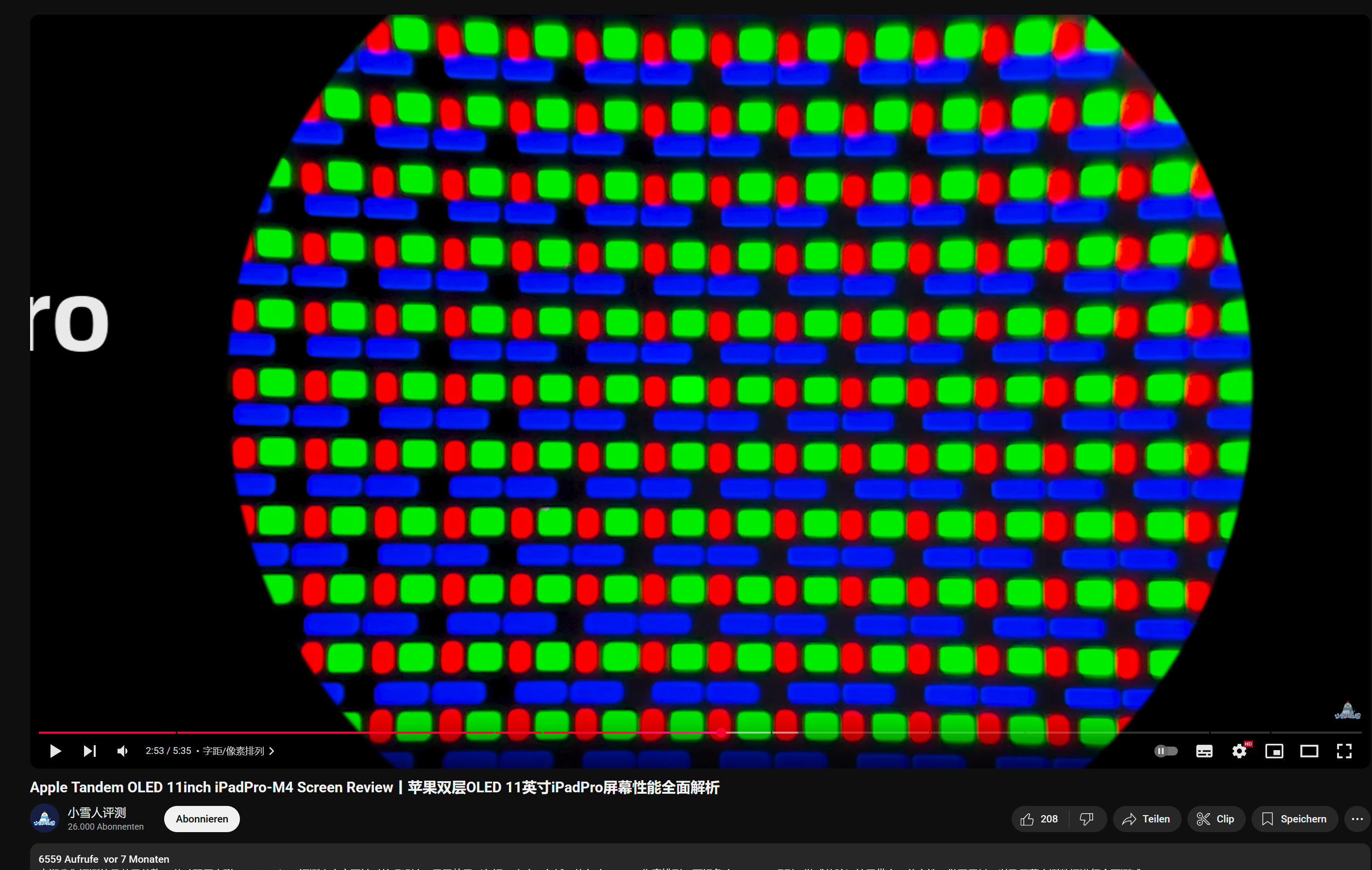The width and height of the screenshot is (1372, 870).
Task: Toggle autoplay off
Action: click(x=1166, y=751)
